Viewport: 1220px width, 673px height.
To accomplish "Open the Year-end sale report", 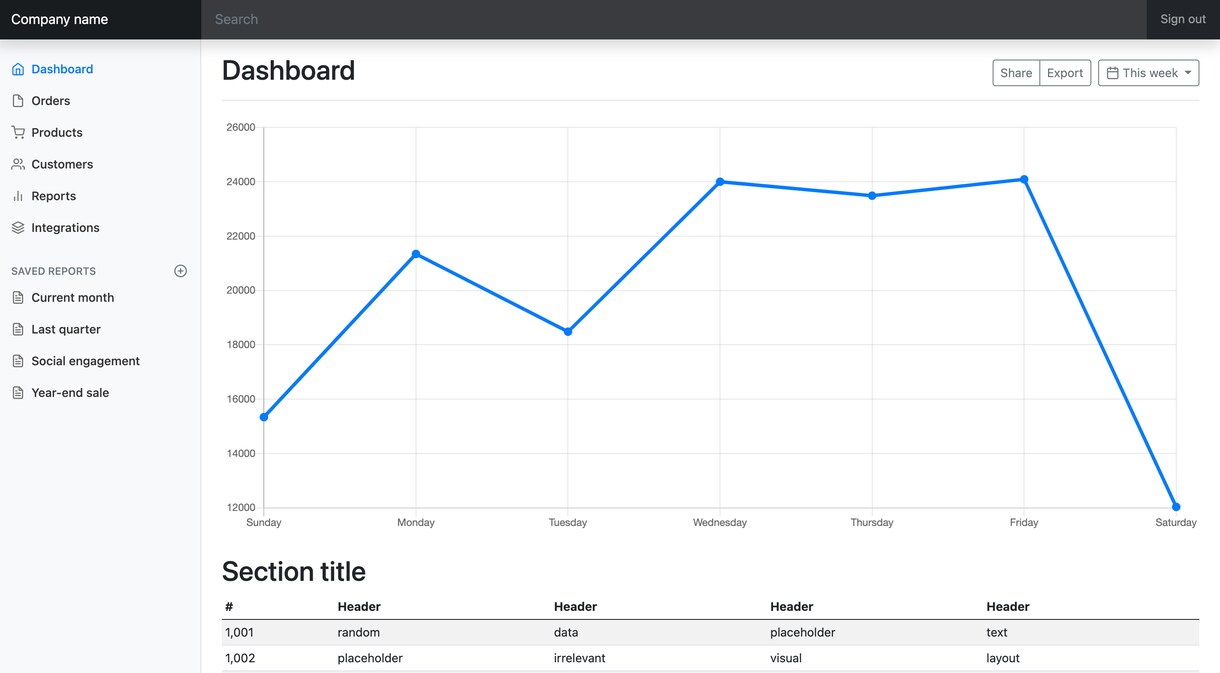I will [x=70, y=393].
